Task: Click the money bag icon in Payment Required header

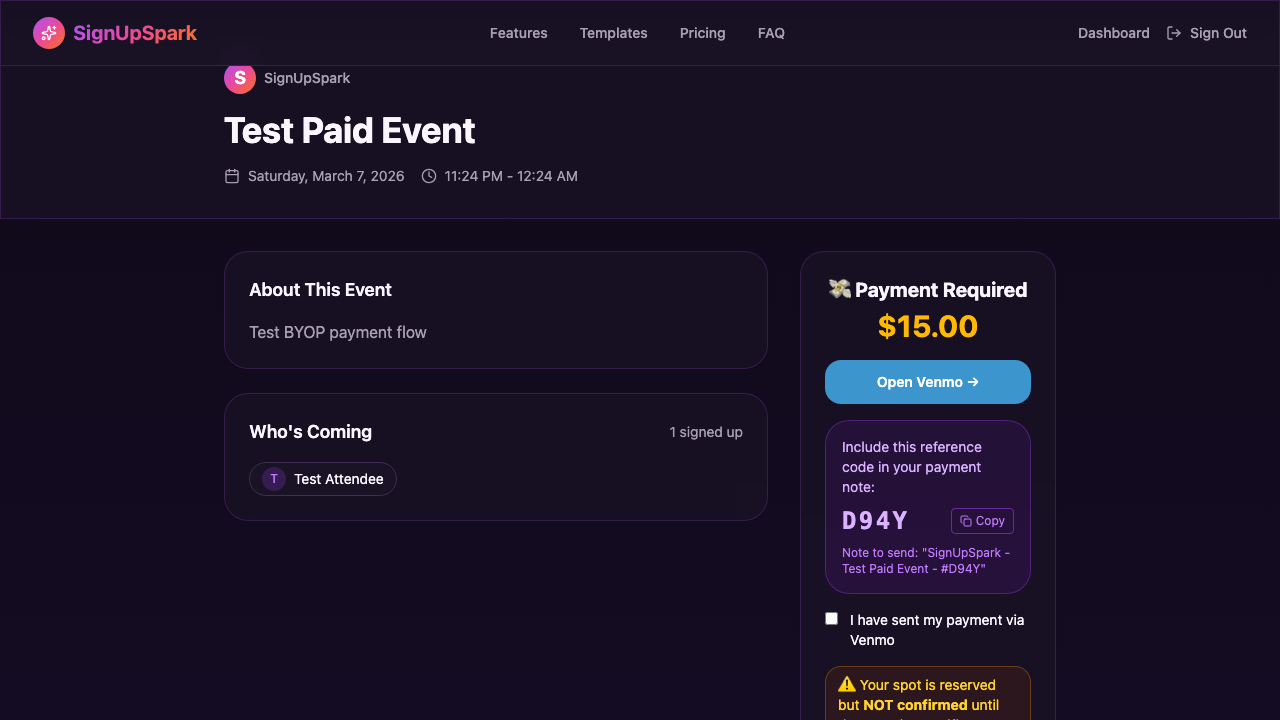Action: pos(840,289)
